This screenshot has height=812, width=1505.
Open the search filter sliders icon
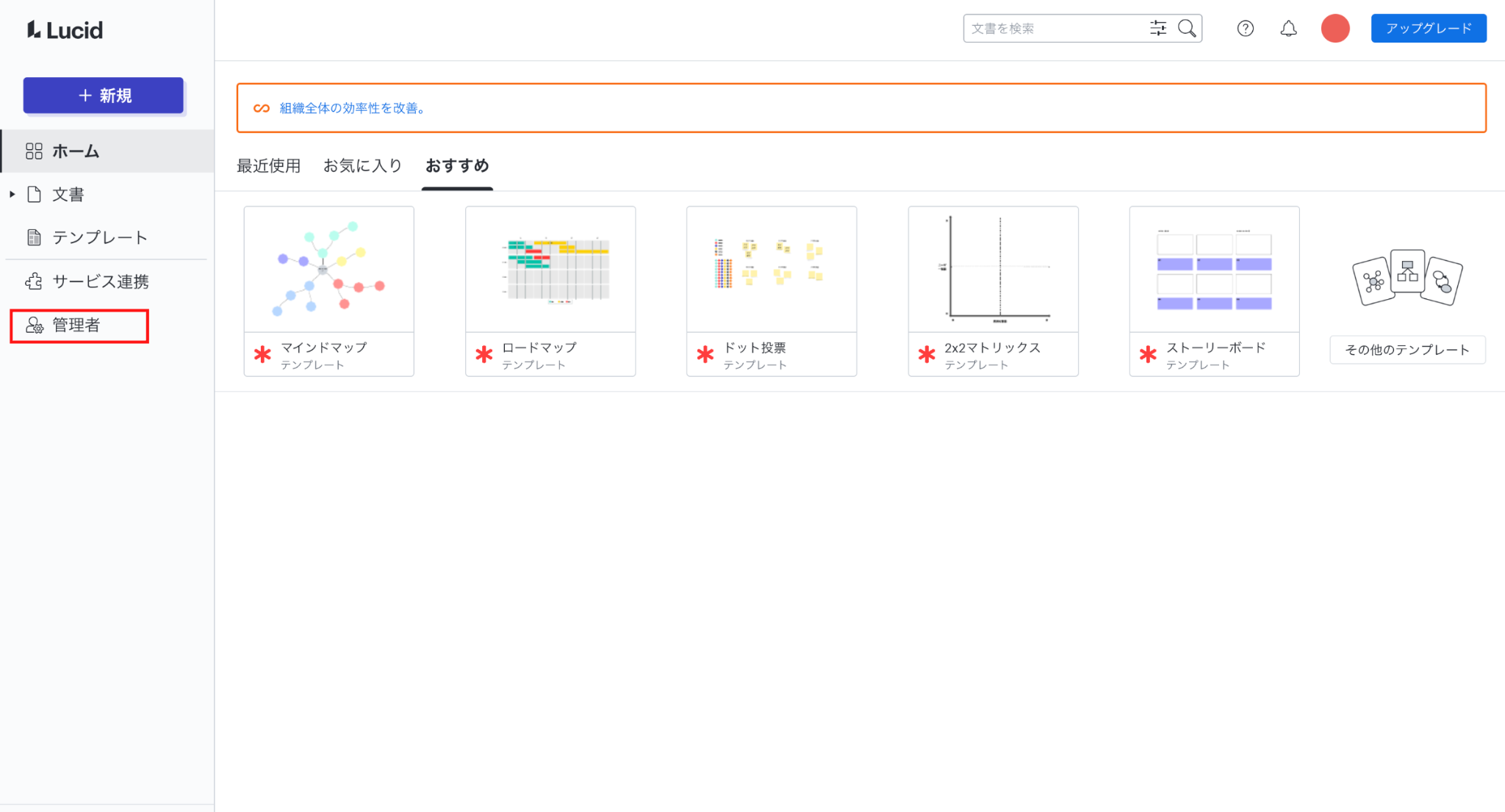tap(1158, 29)
